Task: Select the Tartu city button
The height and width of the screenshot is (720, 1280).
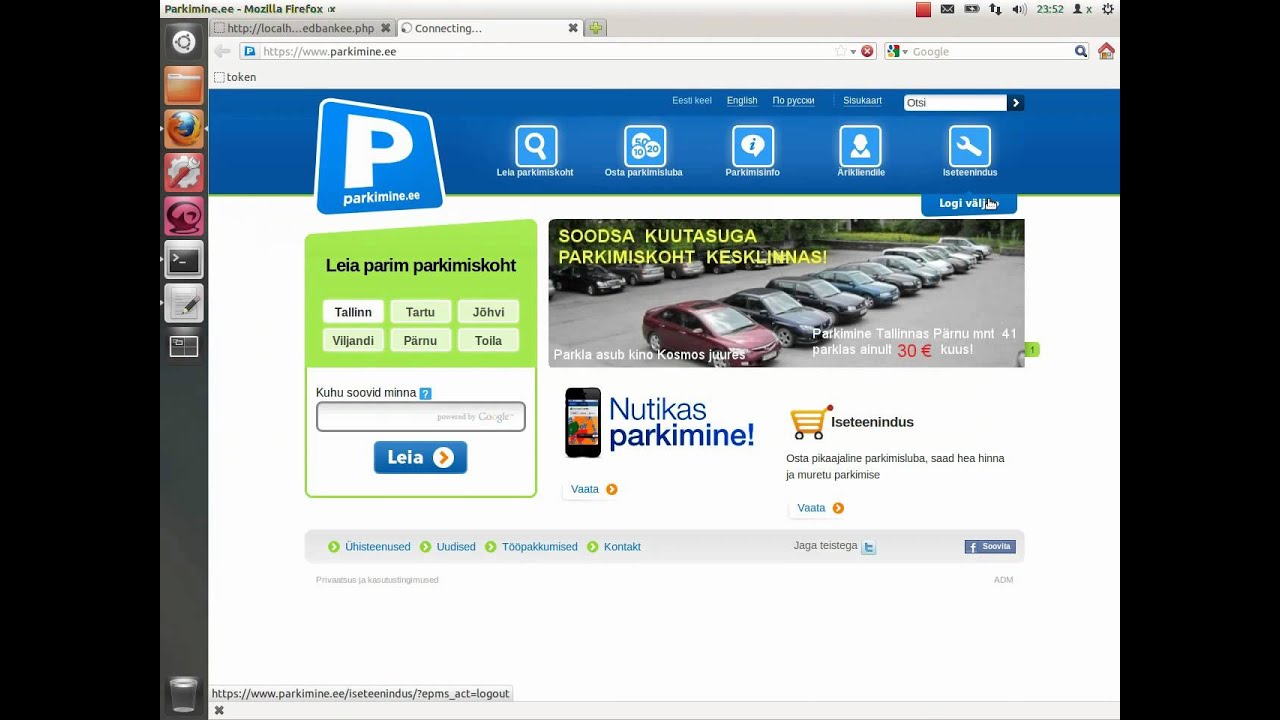Action: click(x=420, y=312)
